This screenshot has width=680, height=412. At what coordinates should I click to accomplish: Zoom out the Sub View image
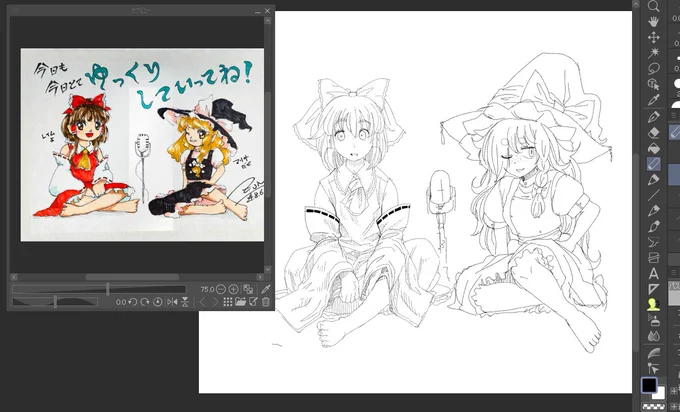click(221, 289)
